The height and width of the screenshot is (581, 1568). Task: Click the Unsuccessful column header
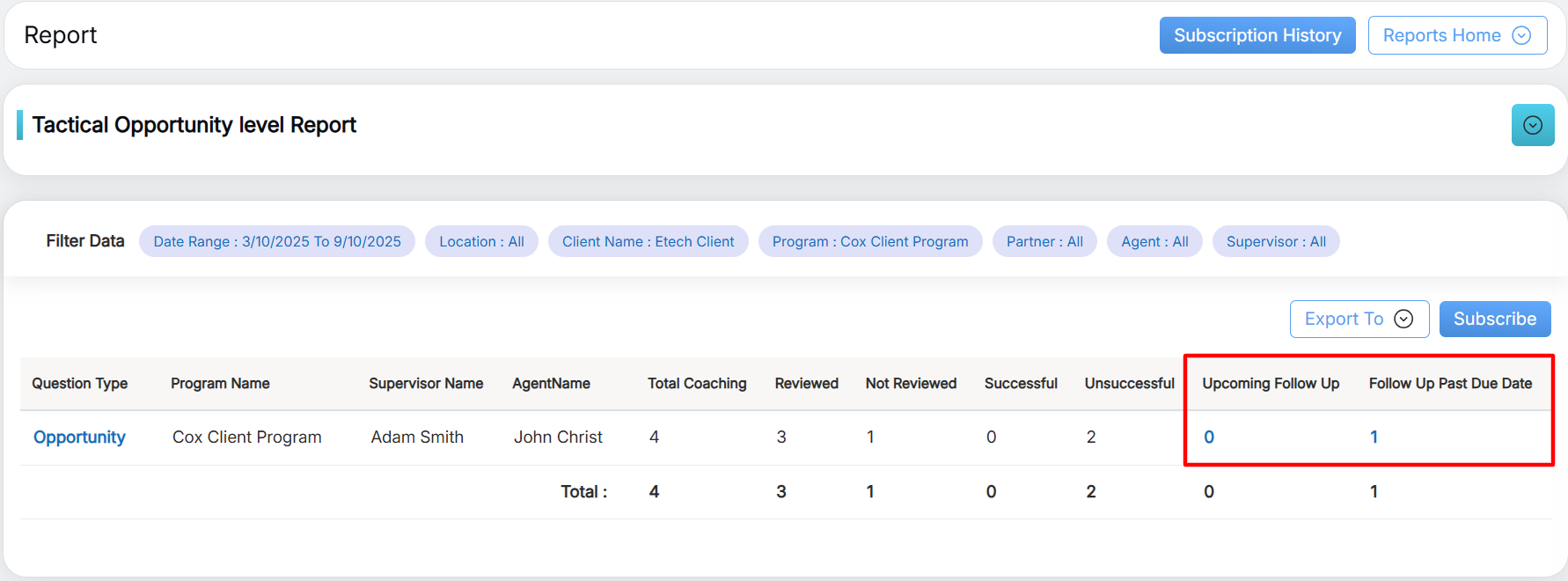click(x=1129, y=383)
